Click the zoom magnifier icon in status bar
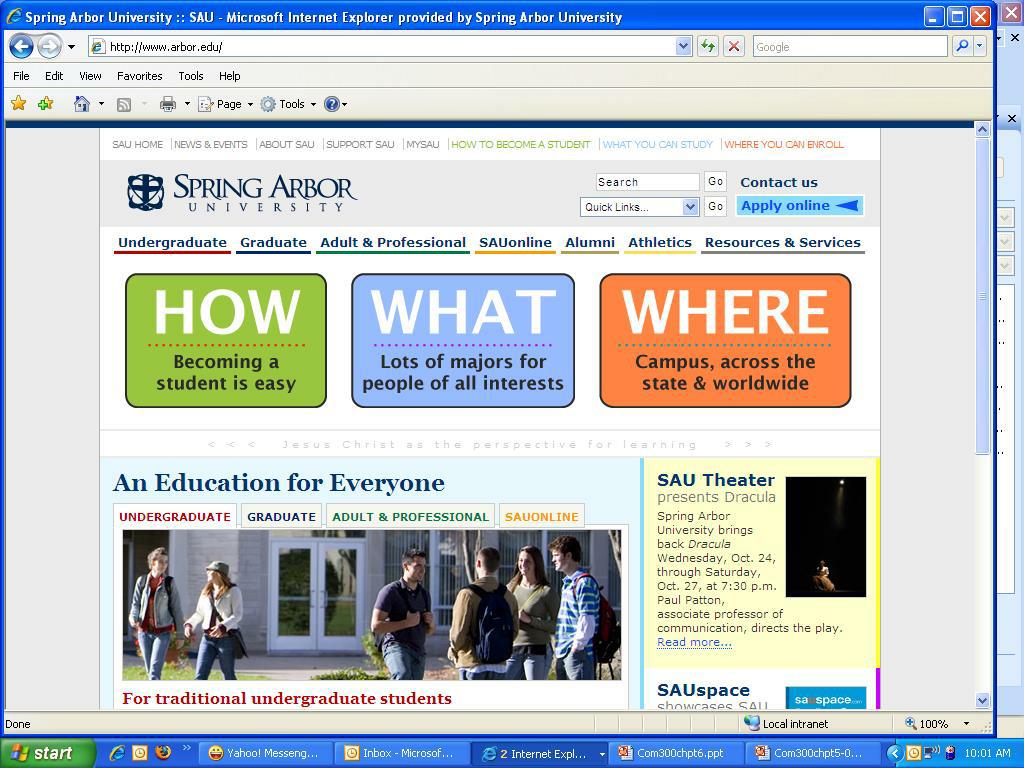 click(x=910, y=723)
